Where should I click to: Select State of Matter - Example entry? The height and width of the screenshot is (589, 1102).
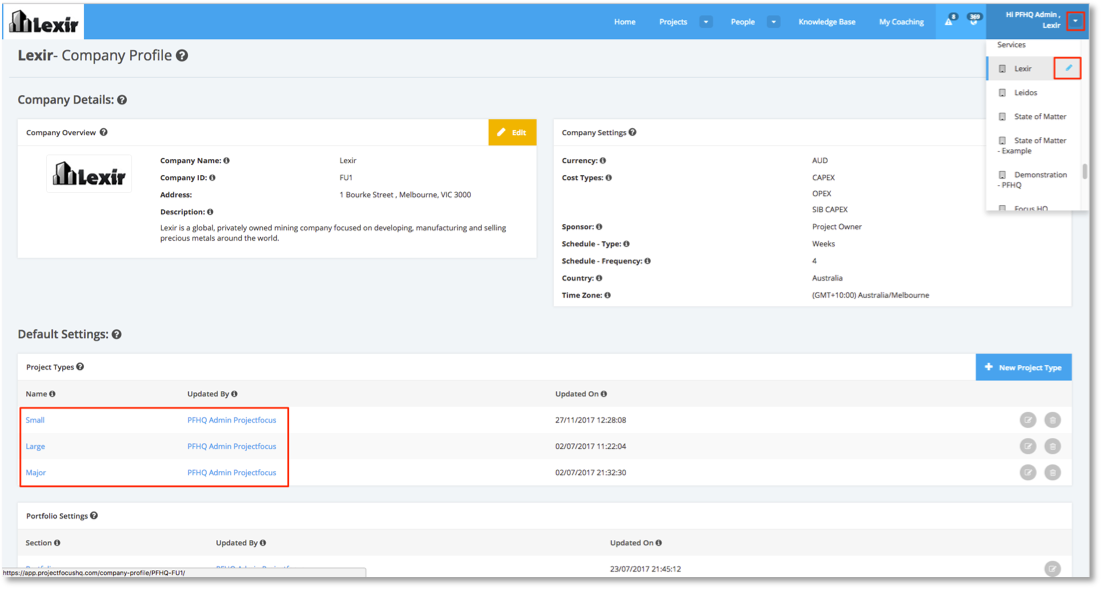(x=1033, y=145)
